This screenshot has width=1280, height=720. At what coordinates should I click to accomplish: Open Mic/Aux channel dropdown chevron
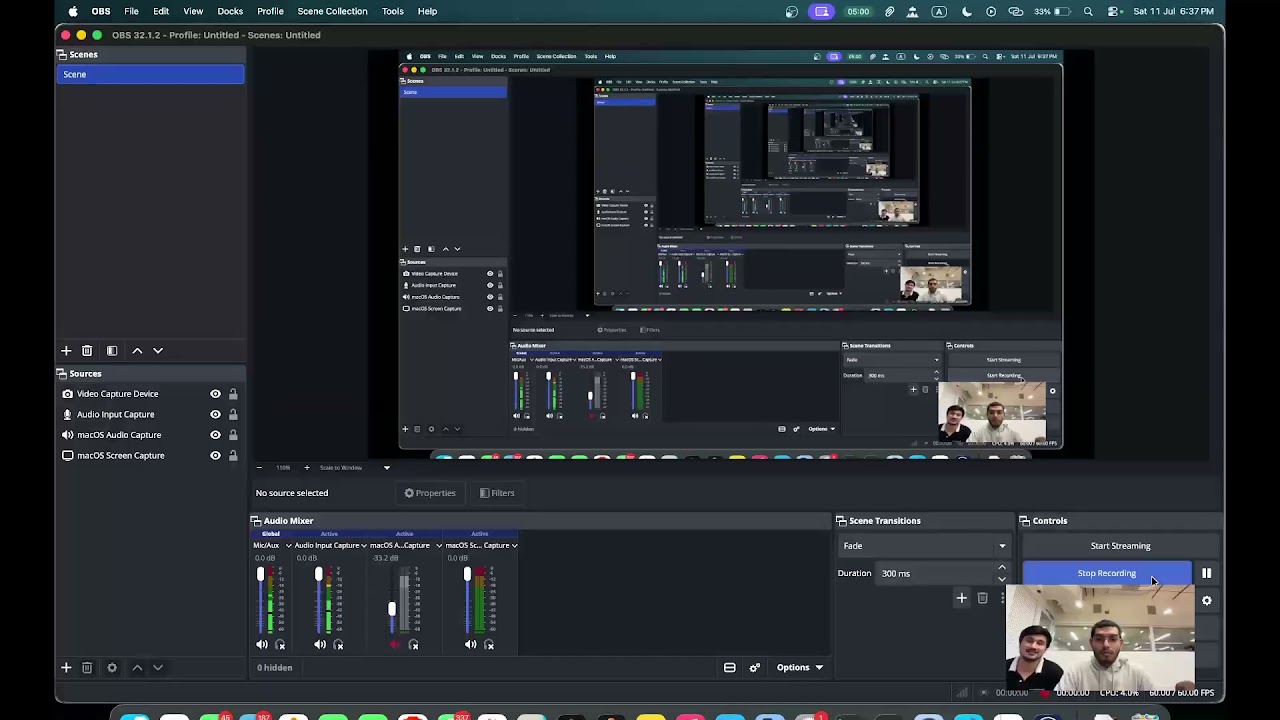tap(288, 546)
